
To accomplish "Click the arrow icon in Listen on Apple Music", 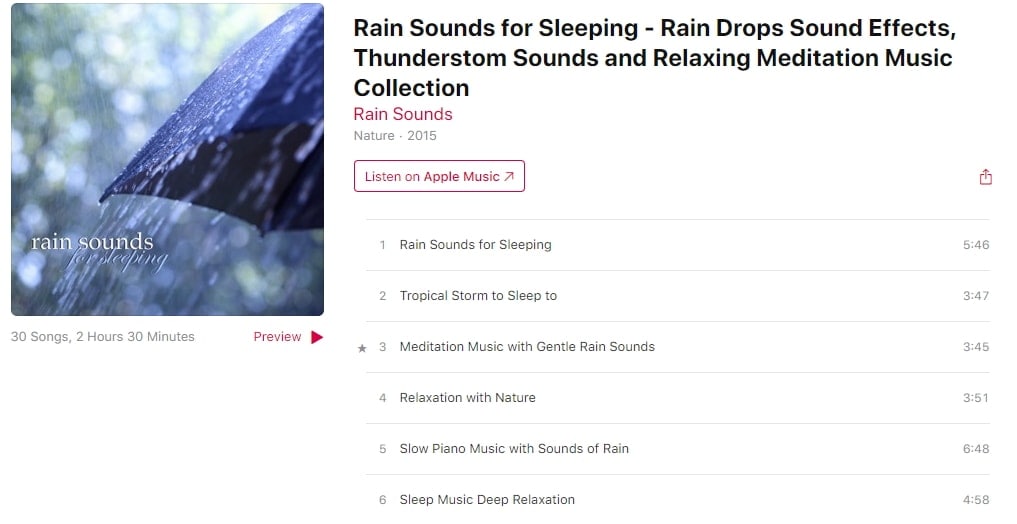I will [x=509, y=177].
